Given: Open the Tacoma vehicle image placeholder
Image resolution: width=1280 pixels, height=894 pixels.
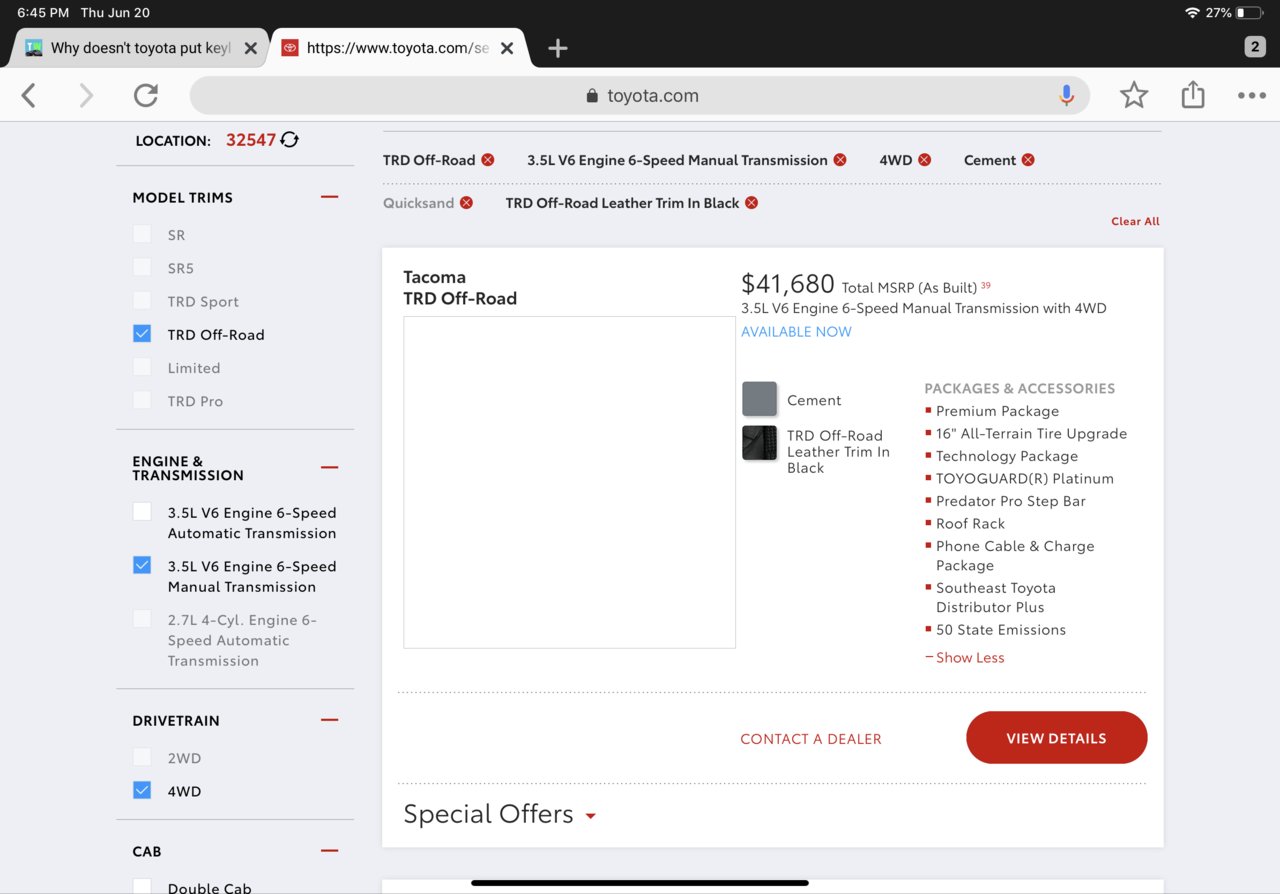Looking at the screenshot, I should coord(569,482).
